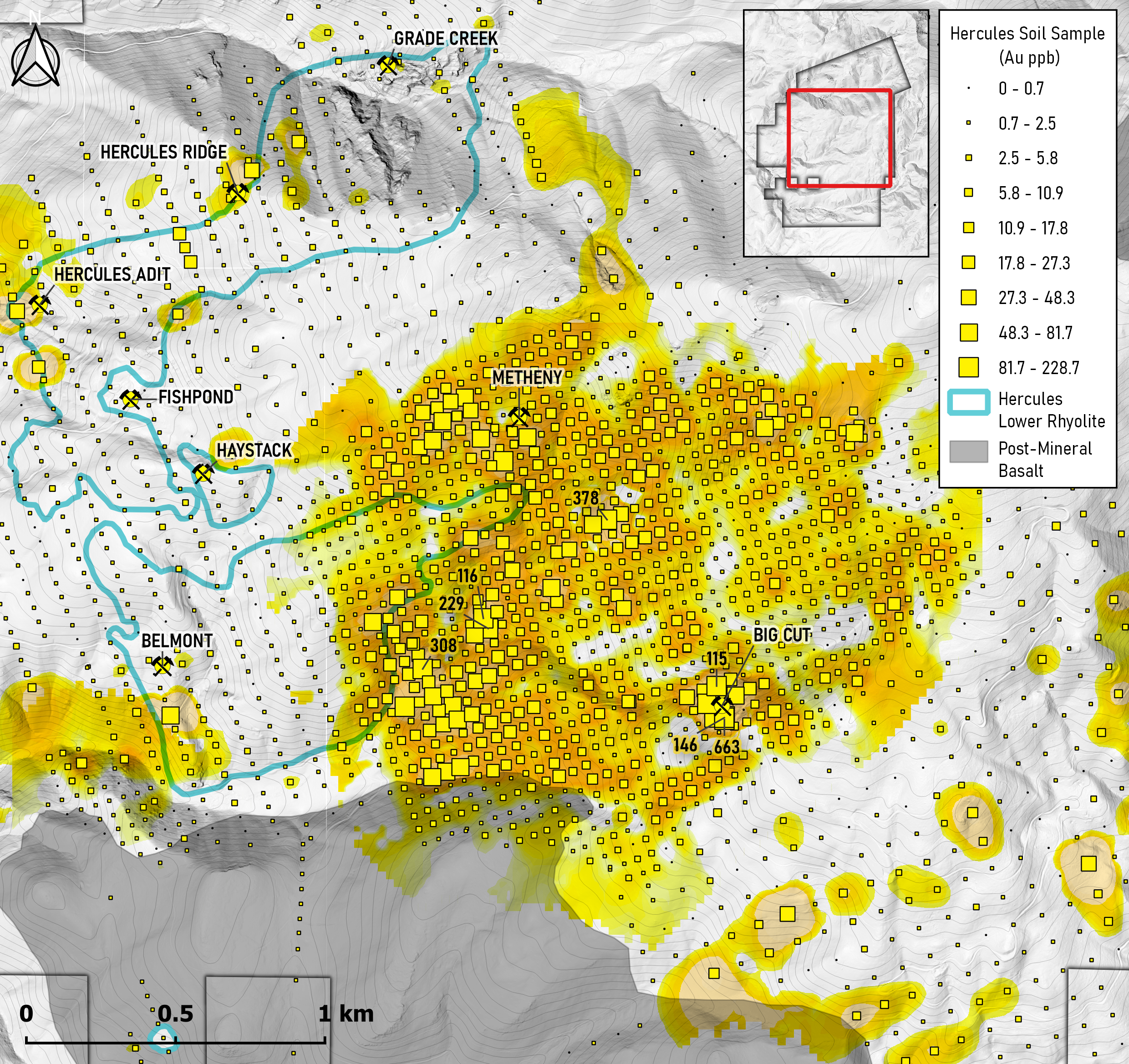Screen dimensions: 1129x1064
Task: Click the 81.7 - 228.7 legend square symbol
Action: [x=968, y=367]
